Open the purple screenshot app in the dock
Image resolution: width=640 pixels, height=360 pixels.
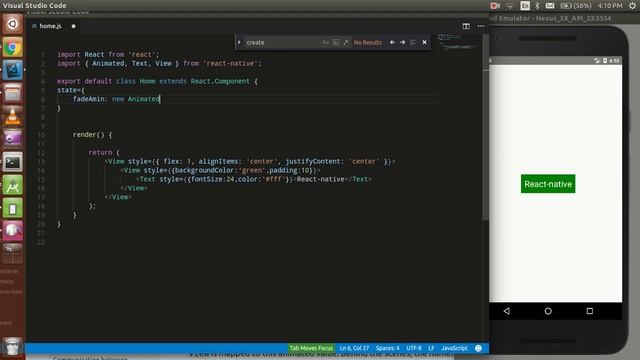(13, 139)
